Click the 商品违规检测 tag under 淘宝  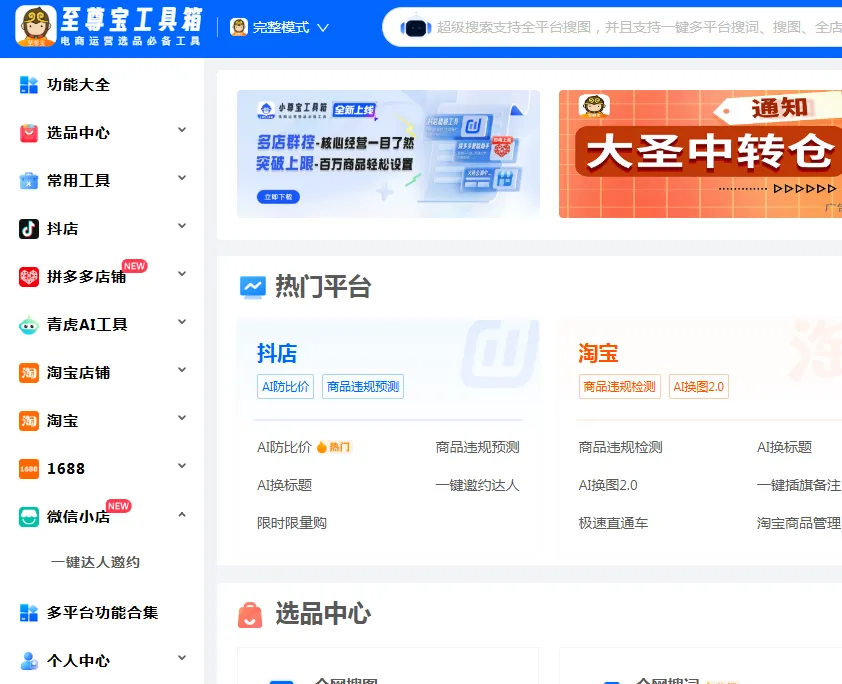pos(620,387)
